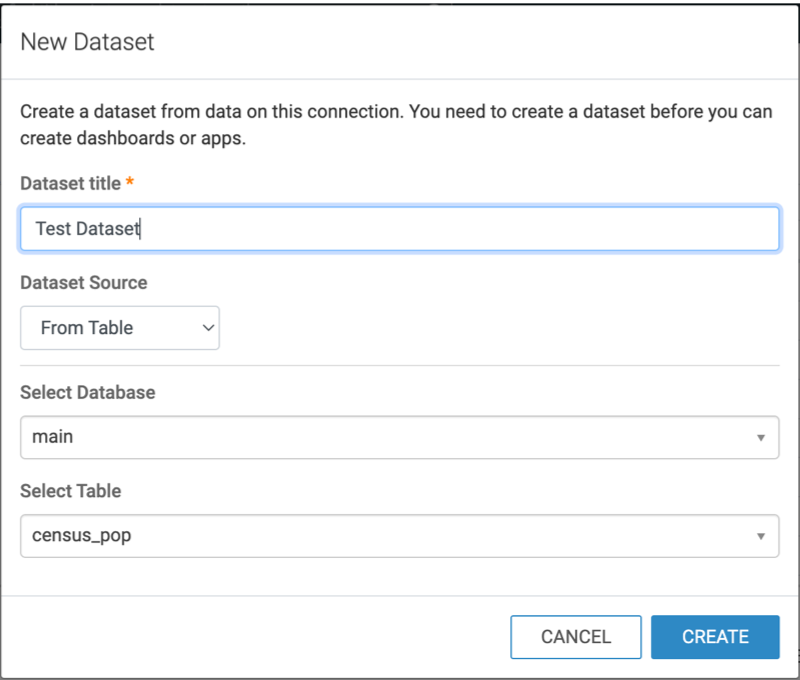Place cursor after "Test Dataset" text
This screenshot has height=680, width=800.
point(142,229)
